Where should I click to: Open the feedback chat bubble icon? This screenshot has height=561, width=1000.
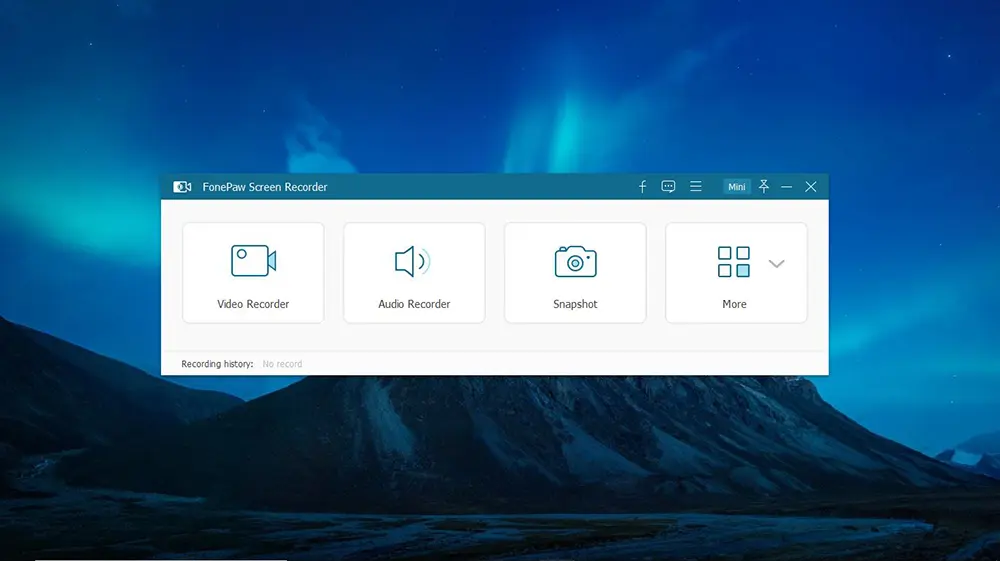pyautogui.click(x=668, y=187)
